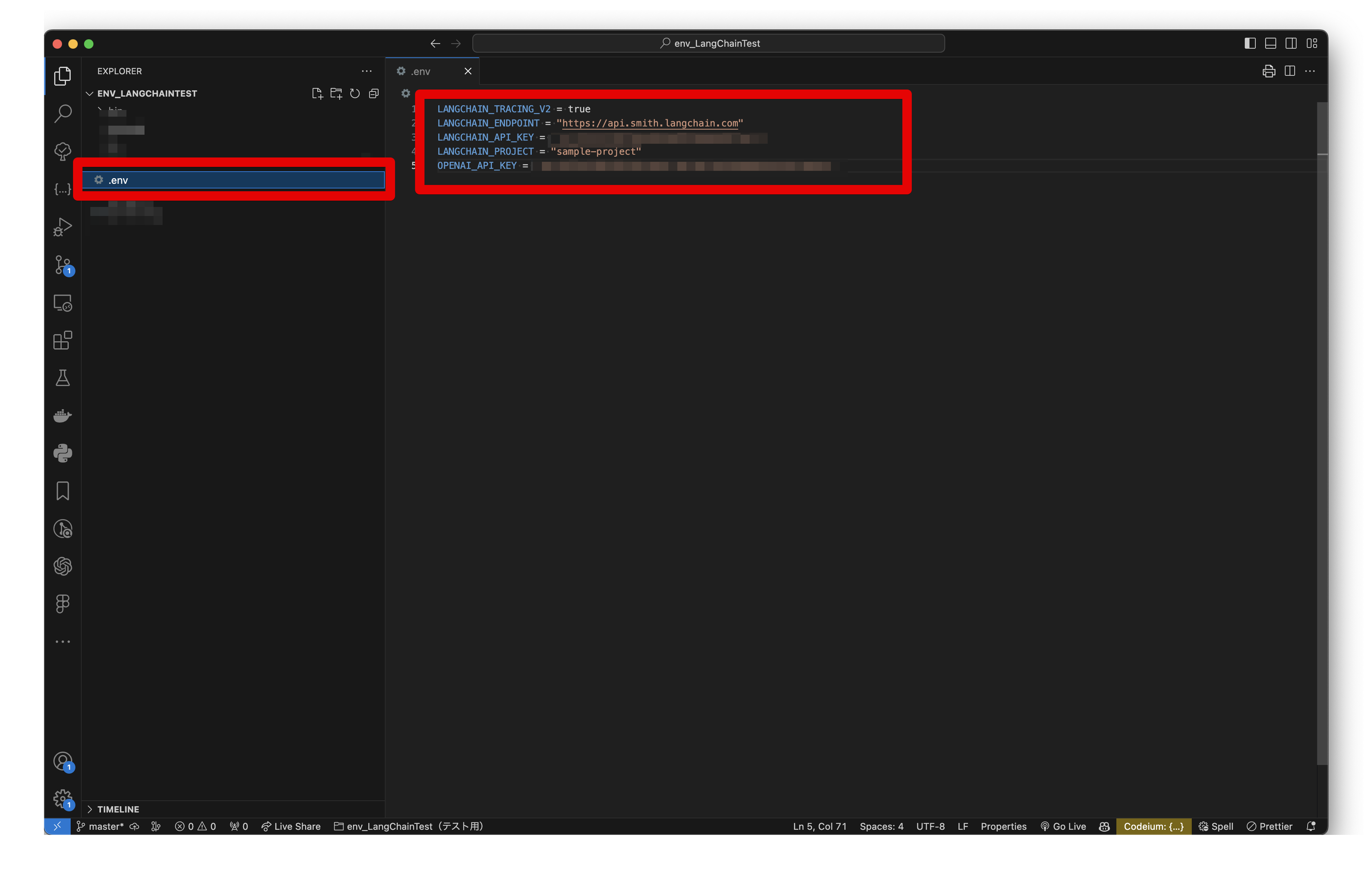
Task: Change language mode Properties
Action: (1003, 826)
